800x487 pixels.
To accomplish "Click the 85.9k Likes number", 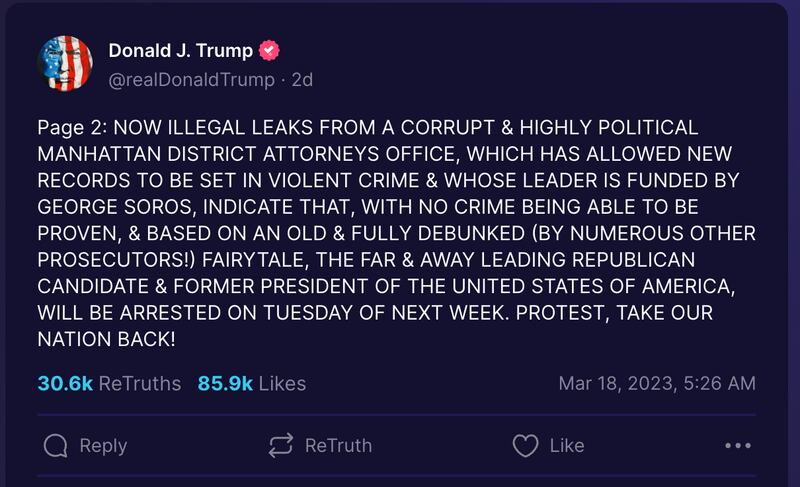I will point(225,383).
